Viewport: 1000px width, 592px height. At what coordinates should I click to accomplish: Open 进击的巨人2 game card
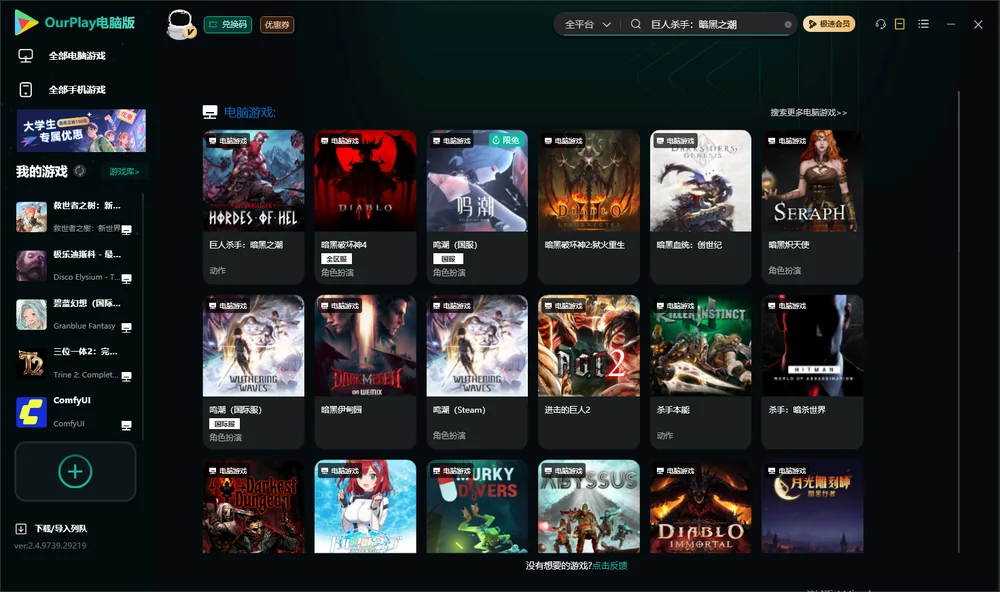589,371
